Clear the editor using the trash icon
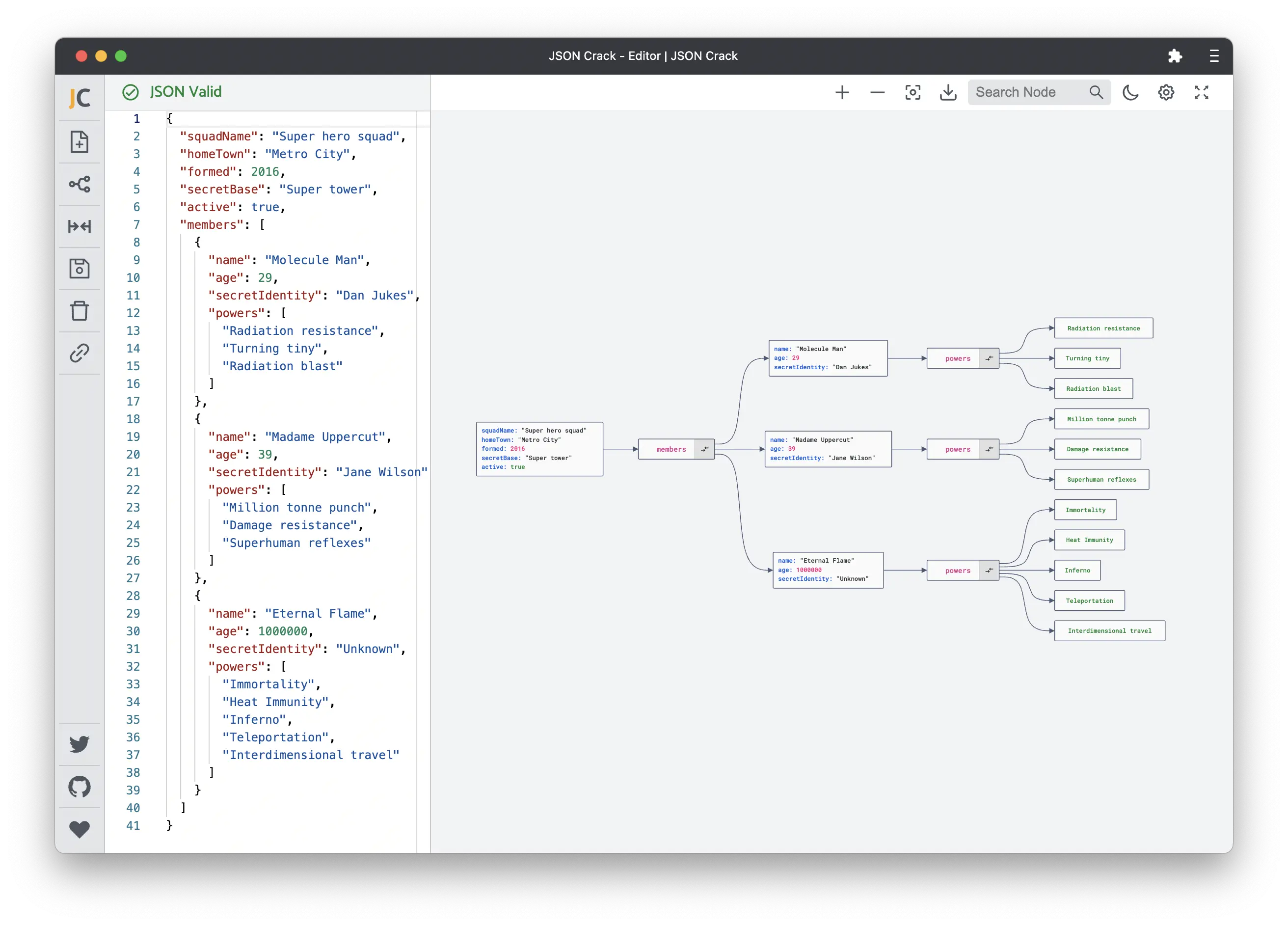This screenshot has width=1288, height=926. tap(80, 311)
